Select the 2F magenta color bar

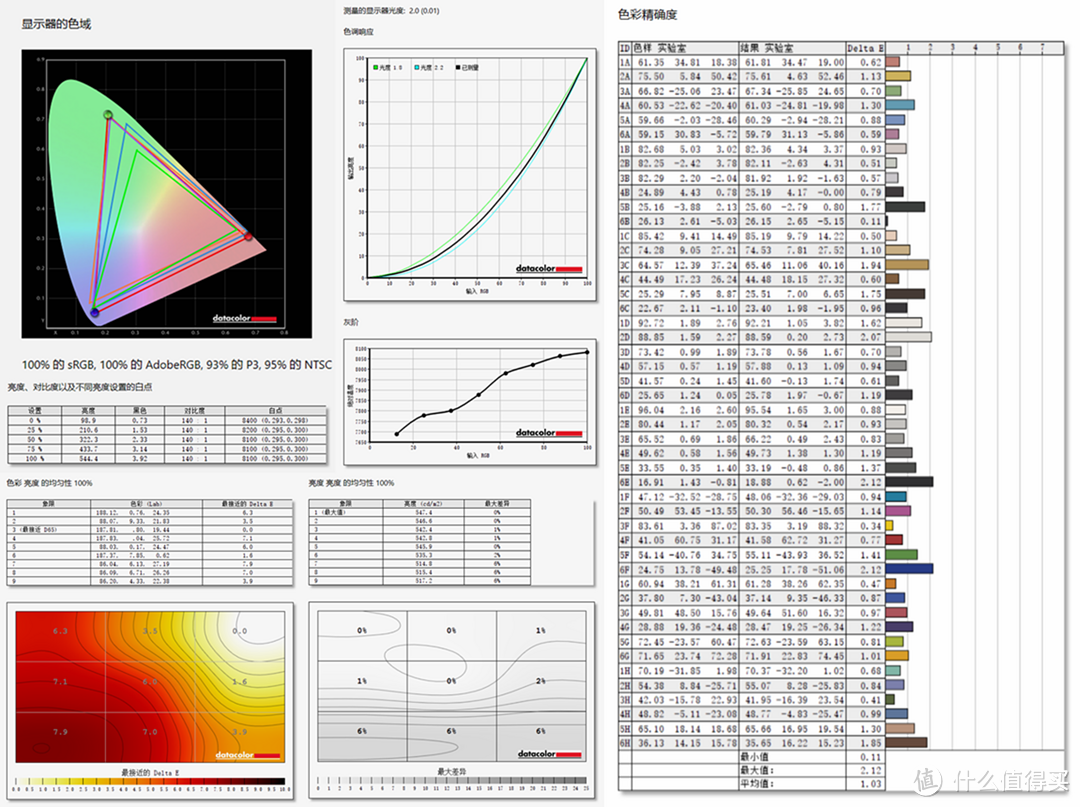click(x=898, y=511)
